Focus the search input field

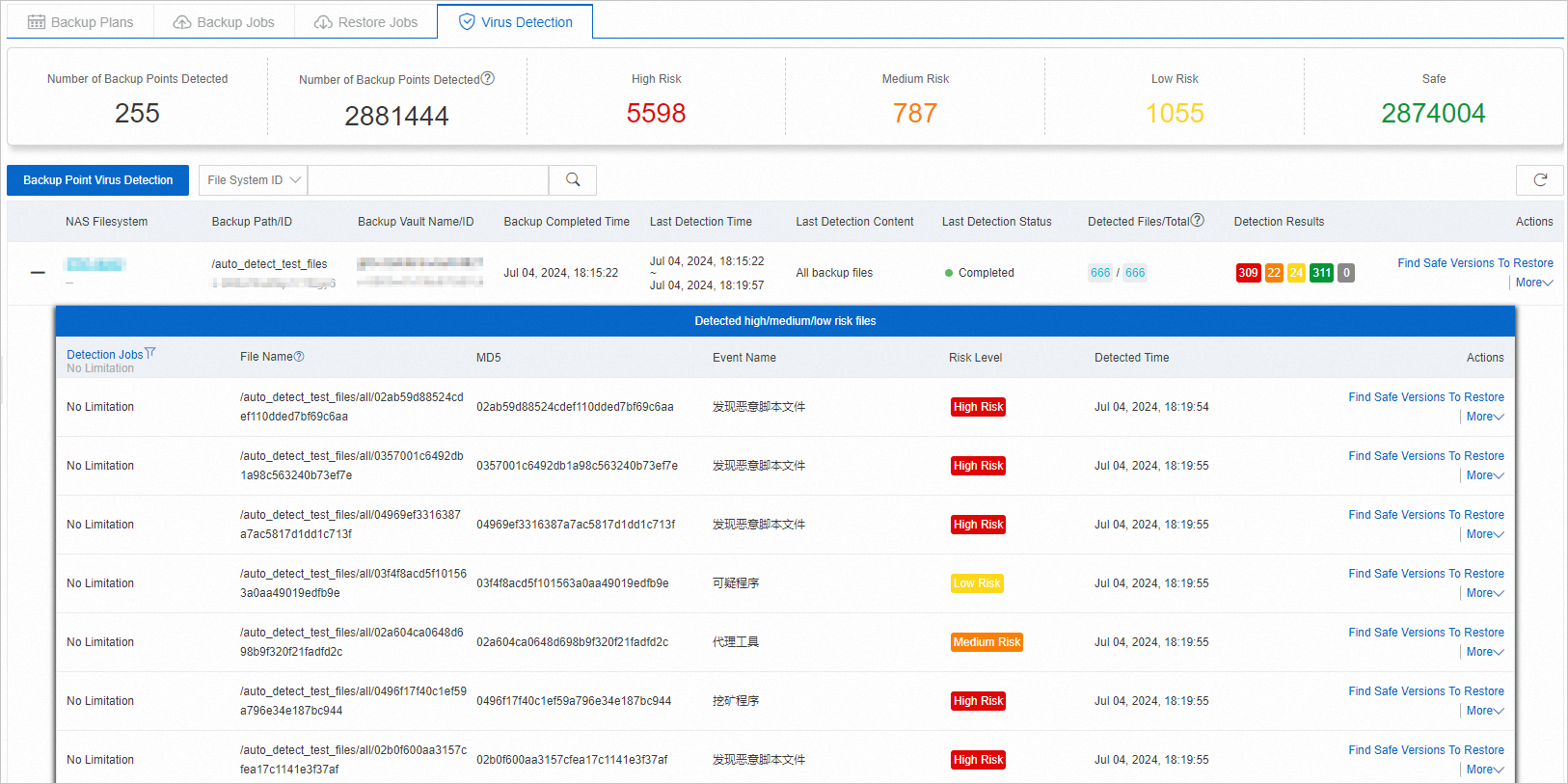428,180
